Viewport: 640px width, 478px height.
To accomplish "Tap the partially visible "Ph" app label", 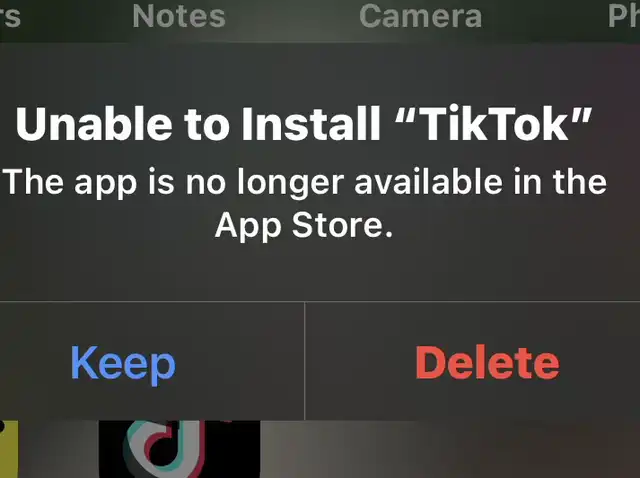I will 624,16.
